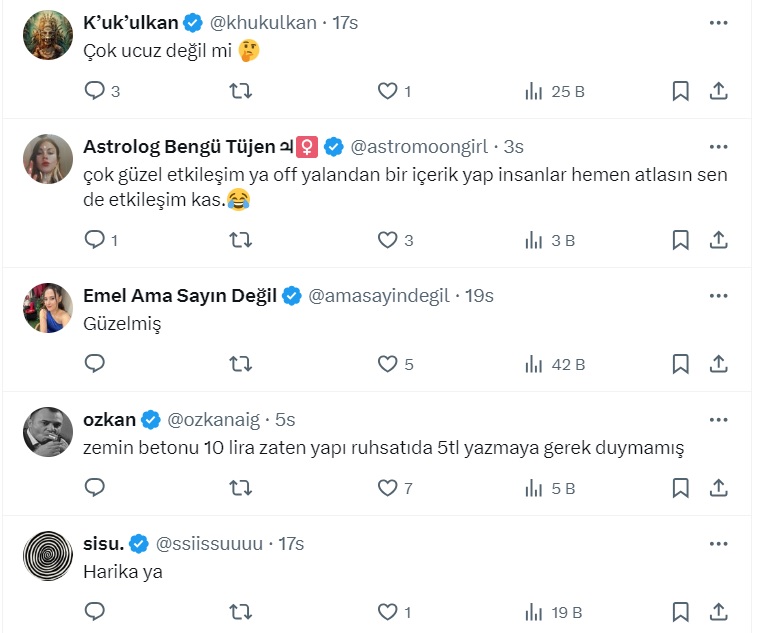This screenshot has width=782, height=633.
Task: Retweet the Harika ya tweet
Action: tap(241, 612)
